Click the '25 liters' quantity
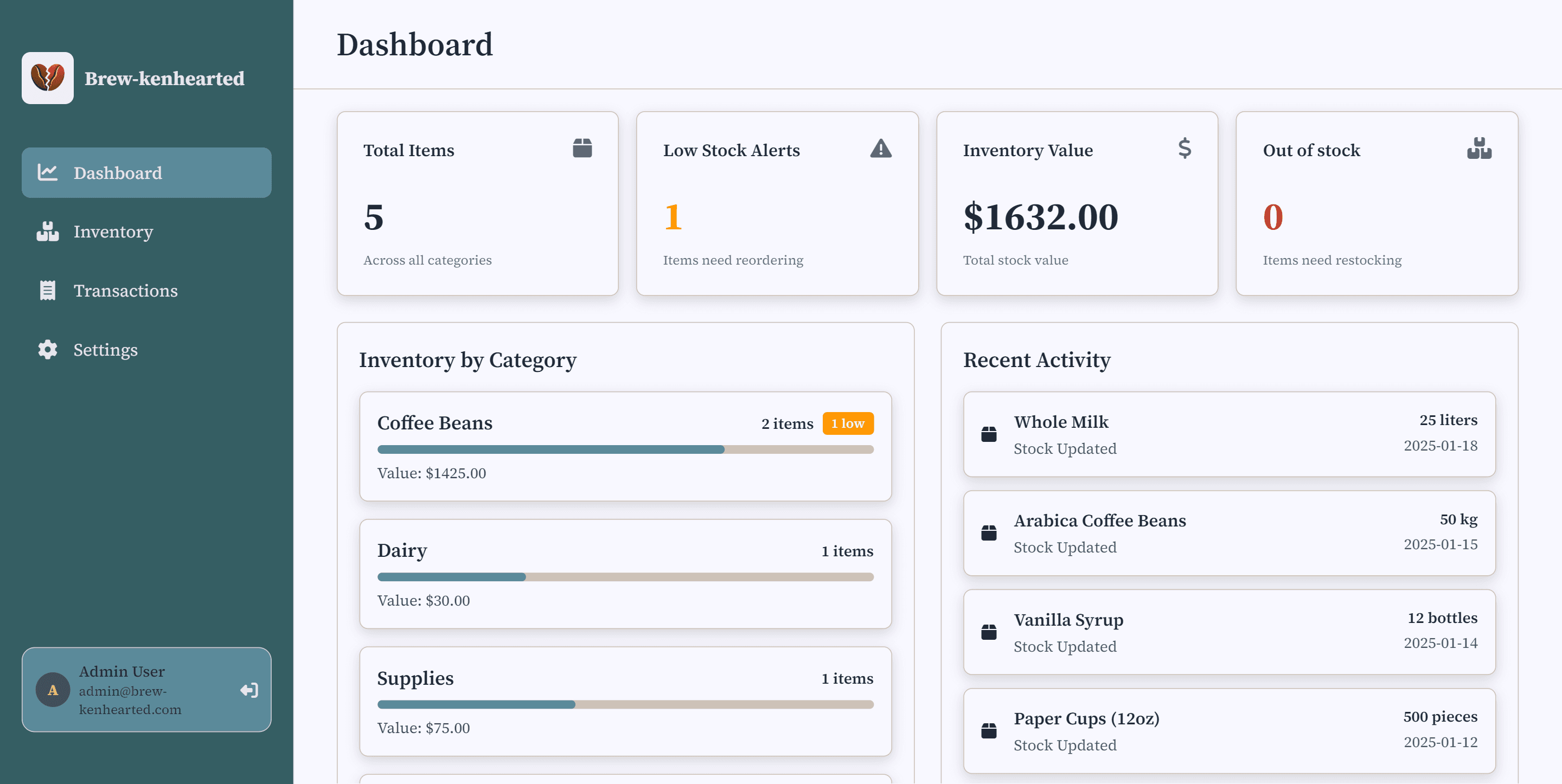 coord(1448,420)
